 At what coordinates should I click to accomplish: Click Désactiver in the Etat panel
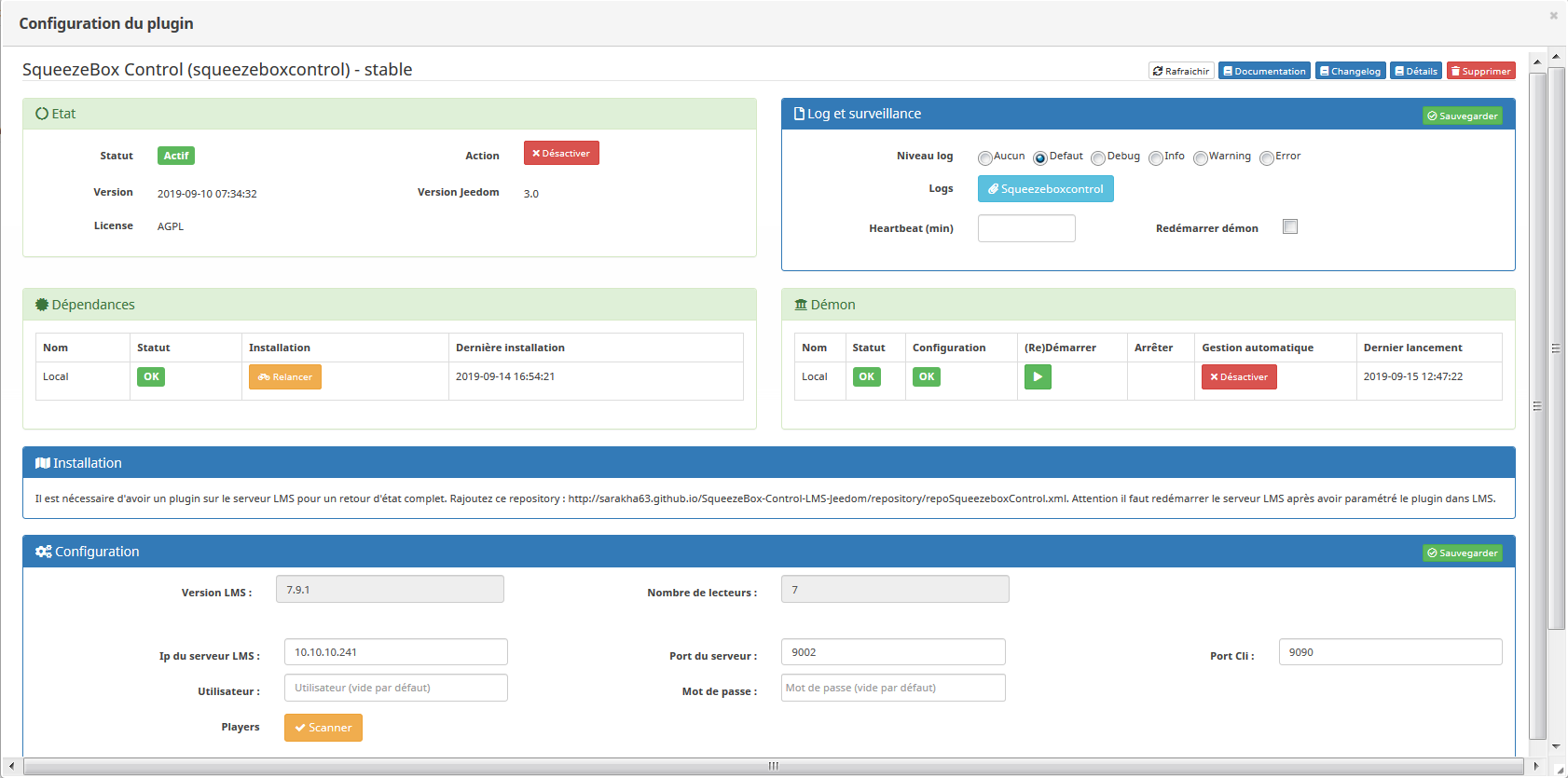(x=561, y=153)
